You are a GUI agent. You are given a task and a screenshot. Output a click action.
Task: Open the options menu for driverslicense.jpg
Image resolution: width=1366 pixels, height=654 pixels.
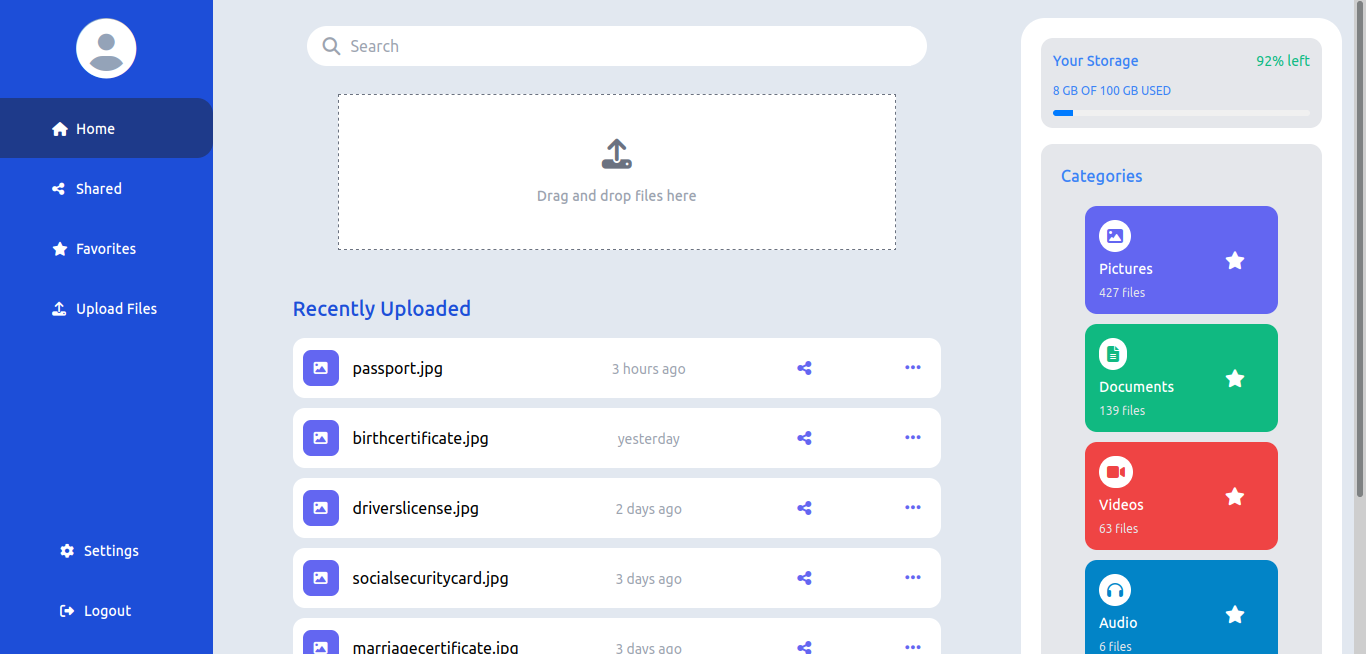click(x=912, y=507)
